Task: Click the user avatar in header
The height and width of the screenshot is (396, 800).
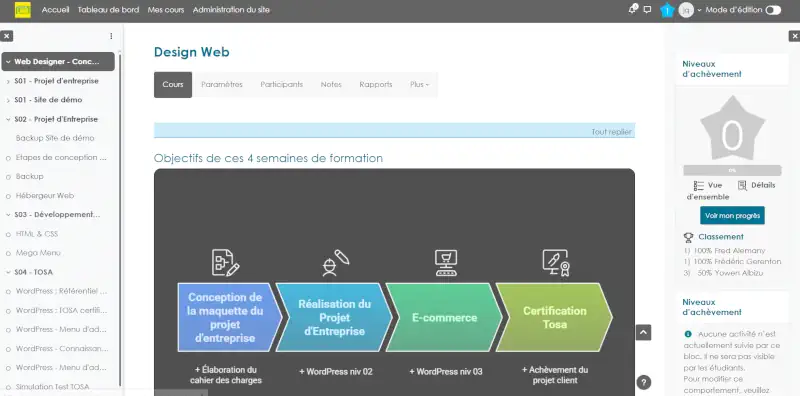Action: [686, 10]
